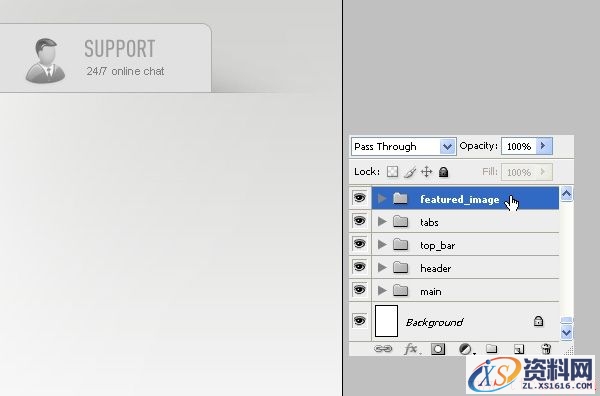The width and height of the screenshot is (600, 396).
Task: Lock layer position
Action: coord(426,172)
